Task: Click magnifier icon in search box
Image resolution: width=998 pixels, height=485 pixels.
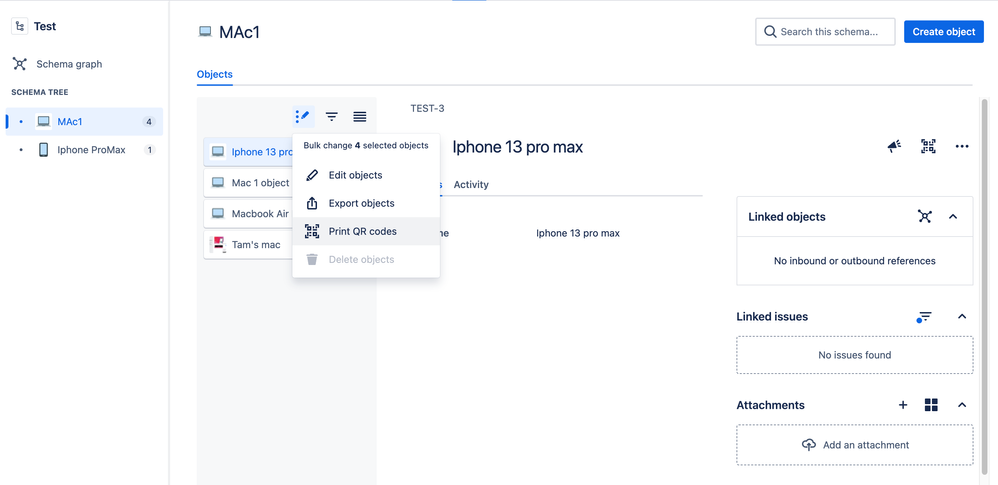Action: coord(770,32)
